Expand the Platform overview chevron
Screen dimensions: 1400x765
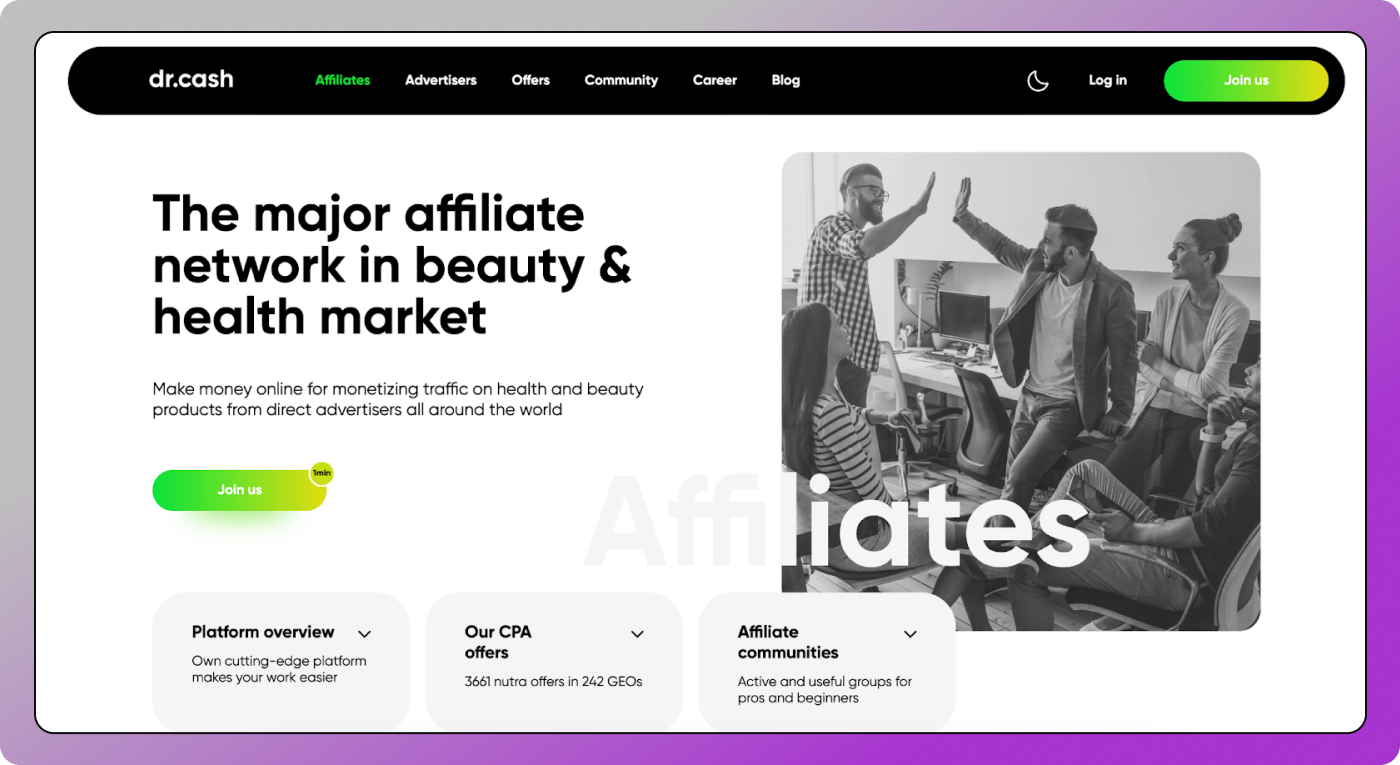[x=365, y=634]
